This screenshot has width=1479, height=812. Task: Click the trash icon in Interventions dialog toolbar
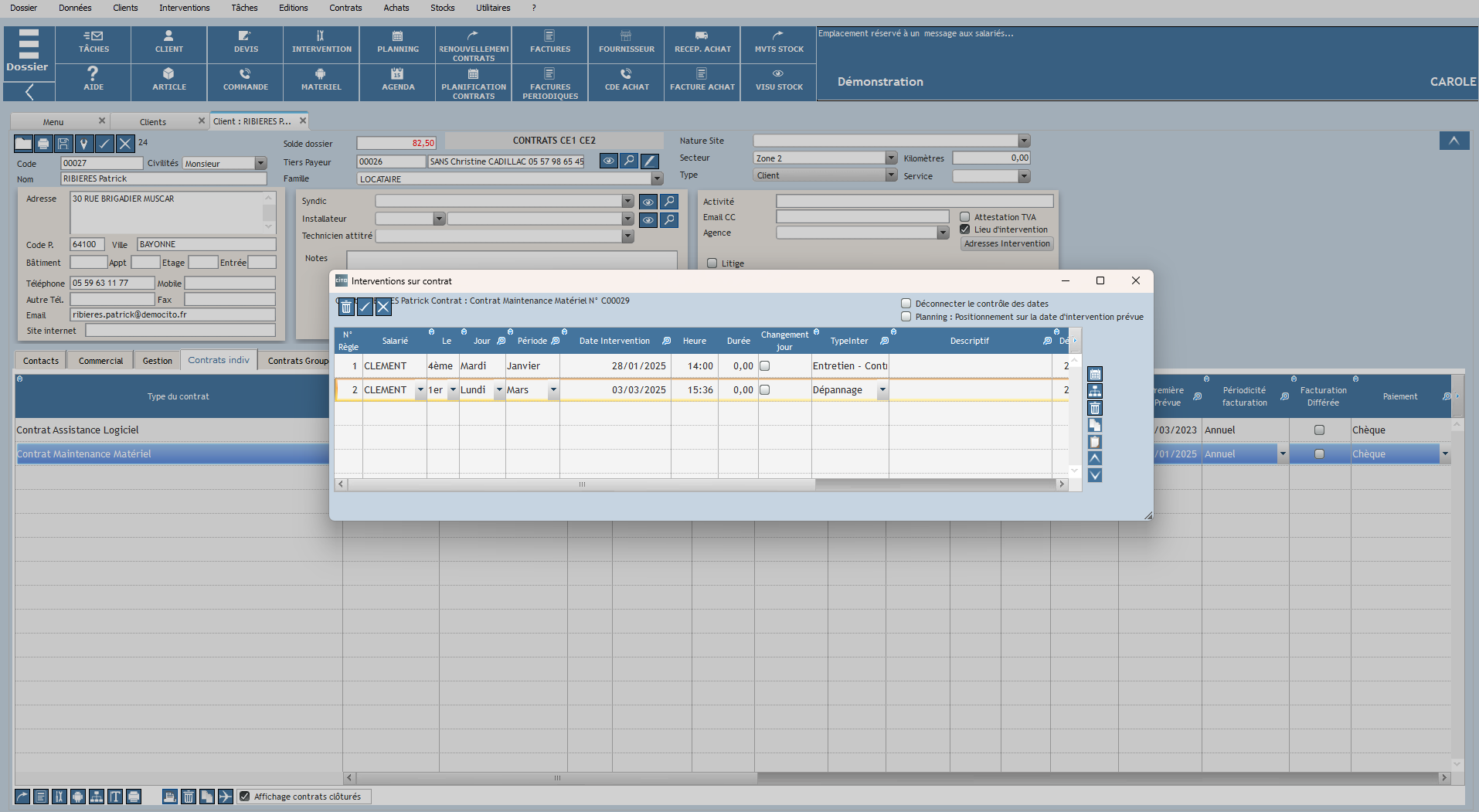tap(346, 307)
